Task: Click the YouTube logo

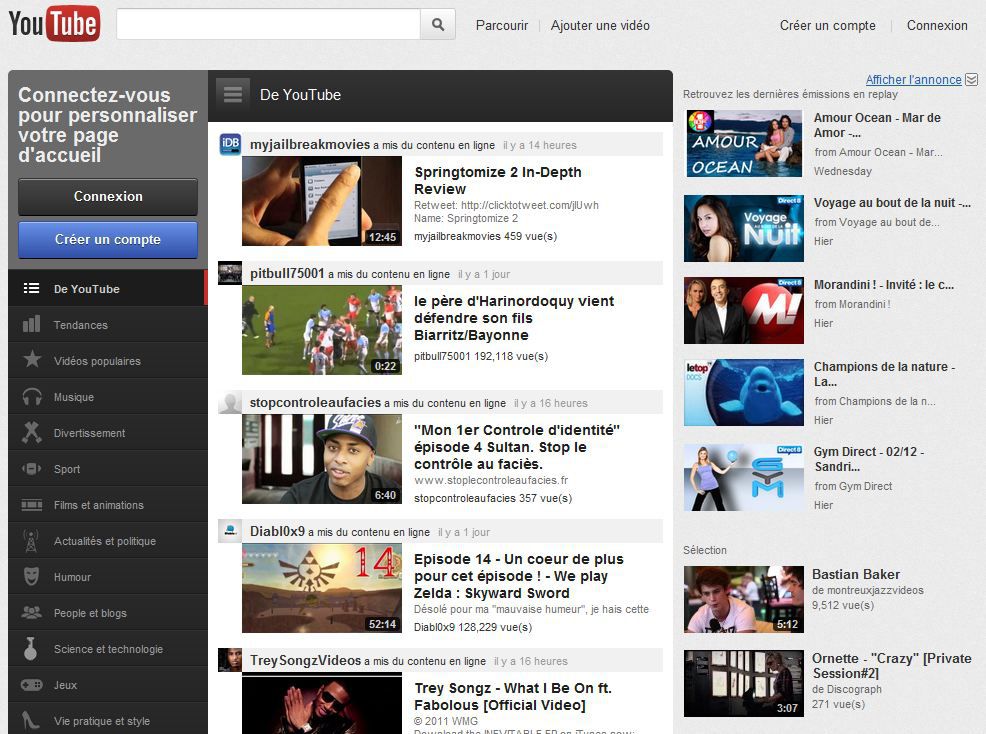Action: (x=54, y=24)
